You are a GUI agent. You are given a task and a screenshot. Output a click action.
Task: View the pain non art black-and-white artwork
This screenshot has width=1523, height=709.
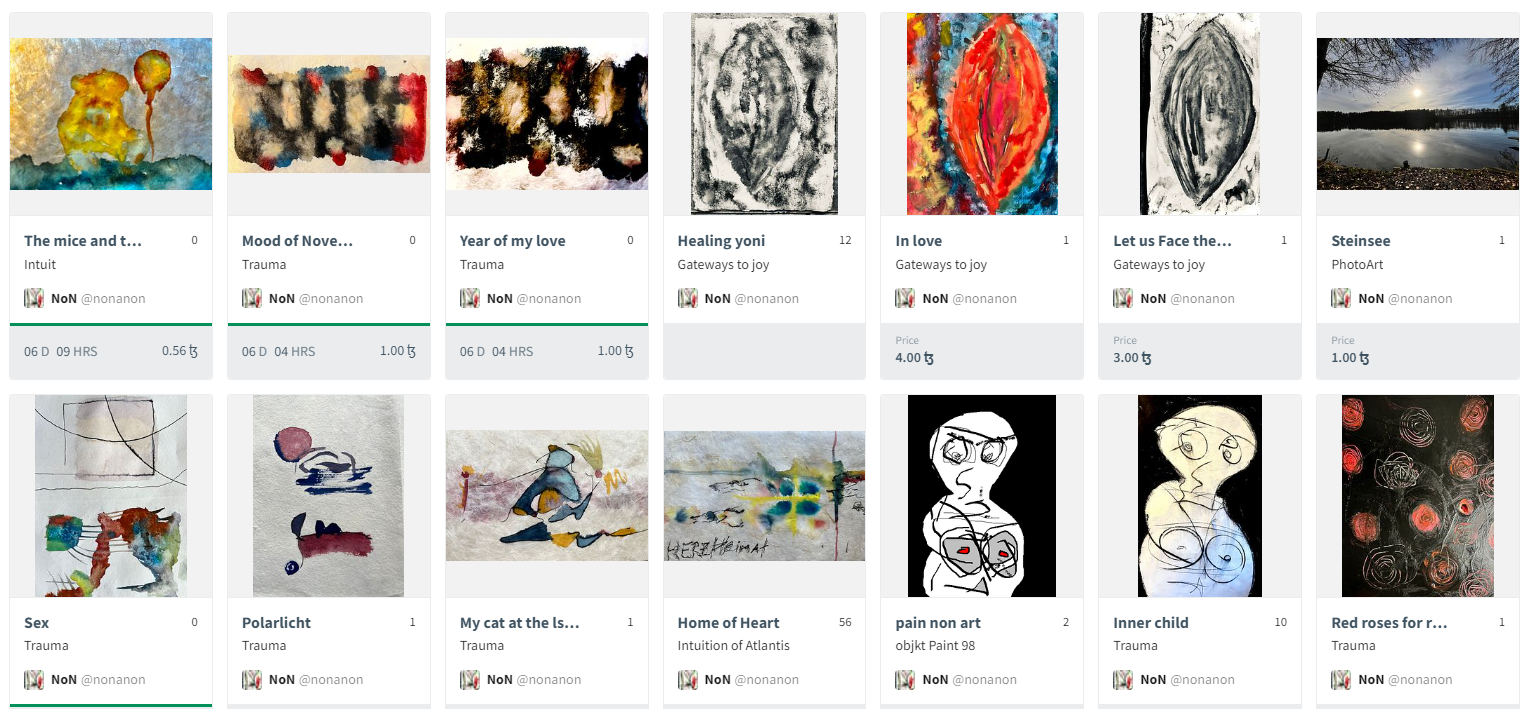point(981,496)
